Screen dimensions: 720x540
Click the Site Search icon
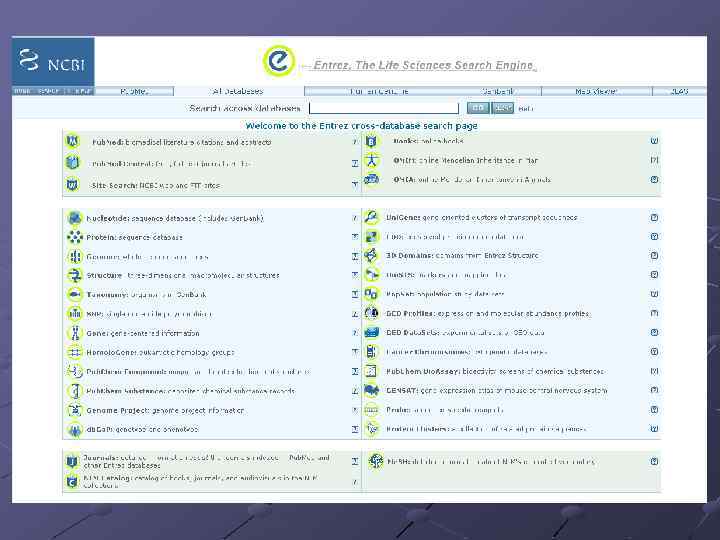73,185
